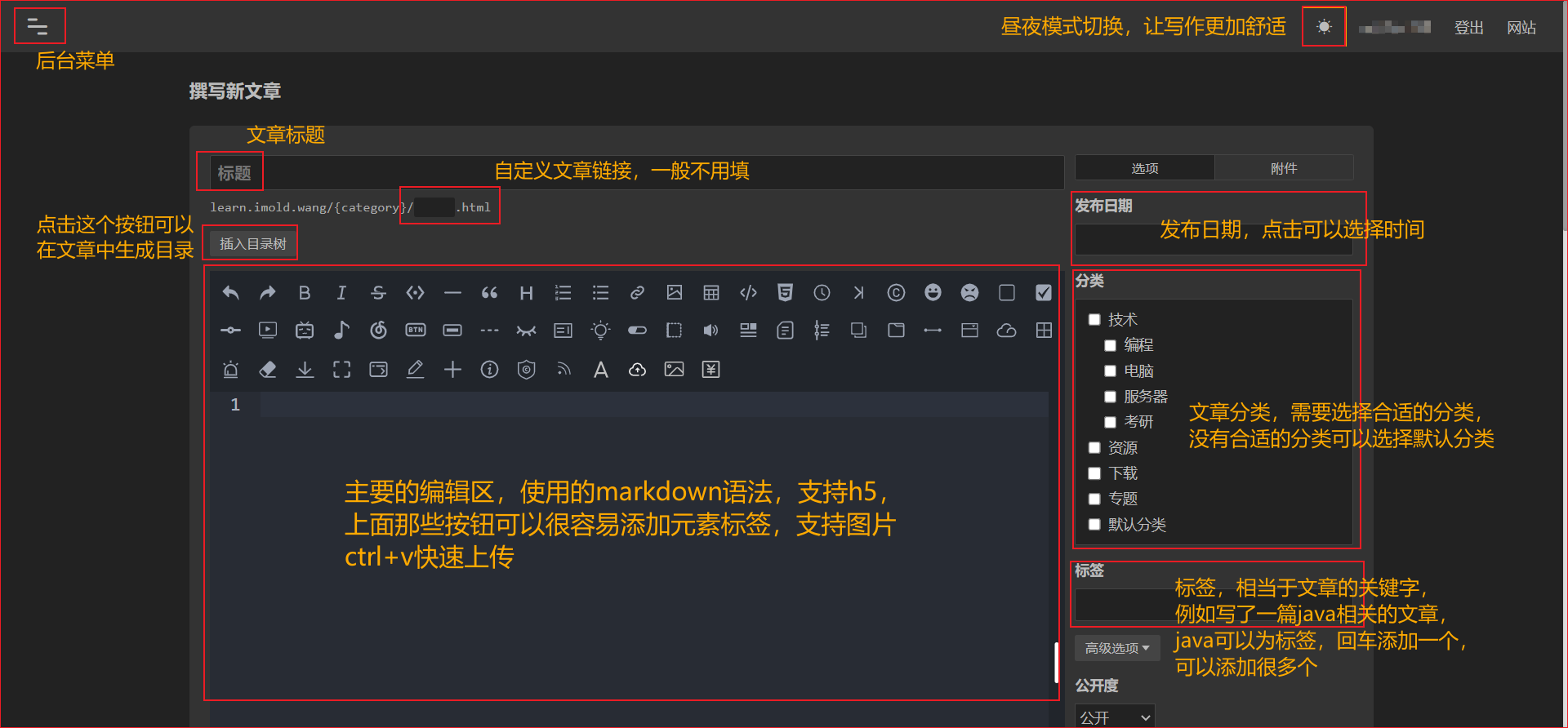Check the 技术 category
1568x728 pixels.
pos(1094,319)
